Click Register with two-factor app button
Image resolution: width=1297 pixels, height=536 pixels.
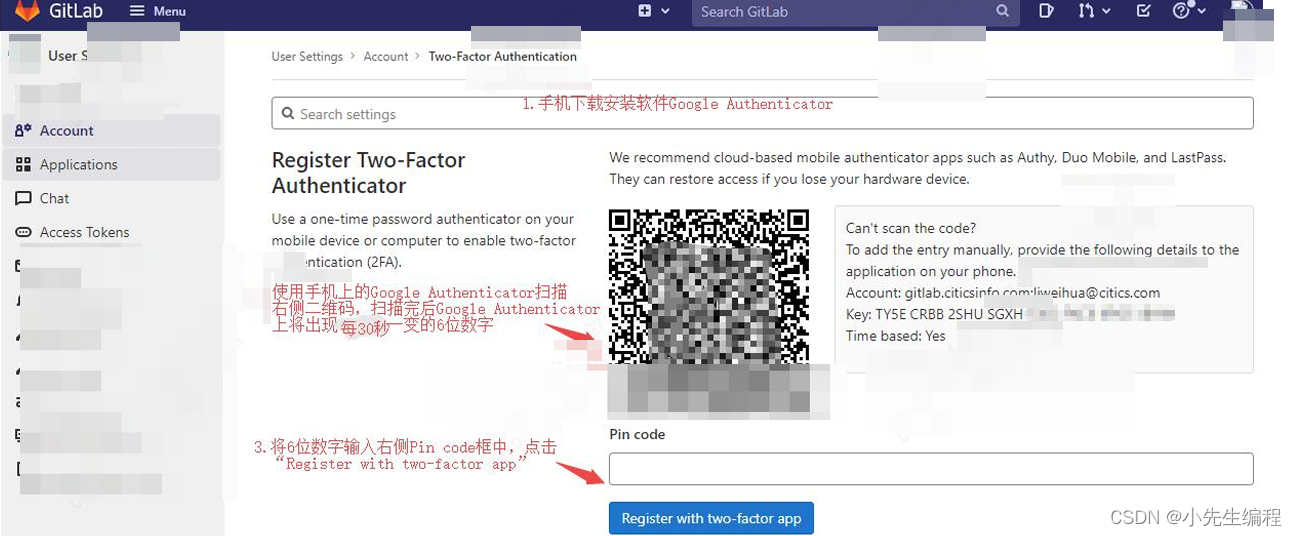pyautogui.click(x=711, y=518)
